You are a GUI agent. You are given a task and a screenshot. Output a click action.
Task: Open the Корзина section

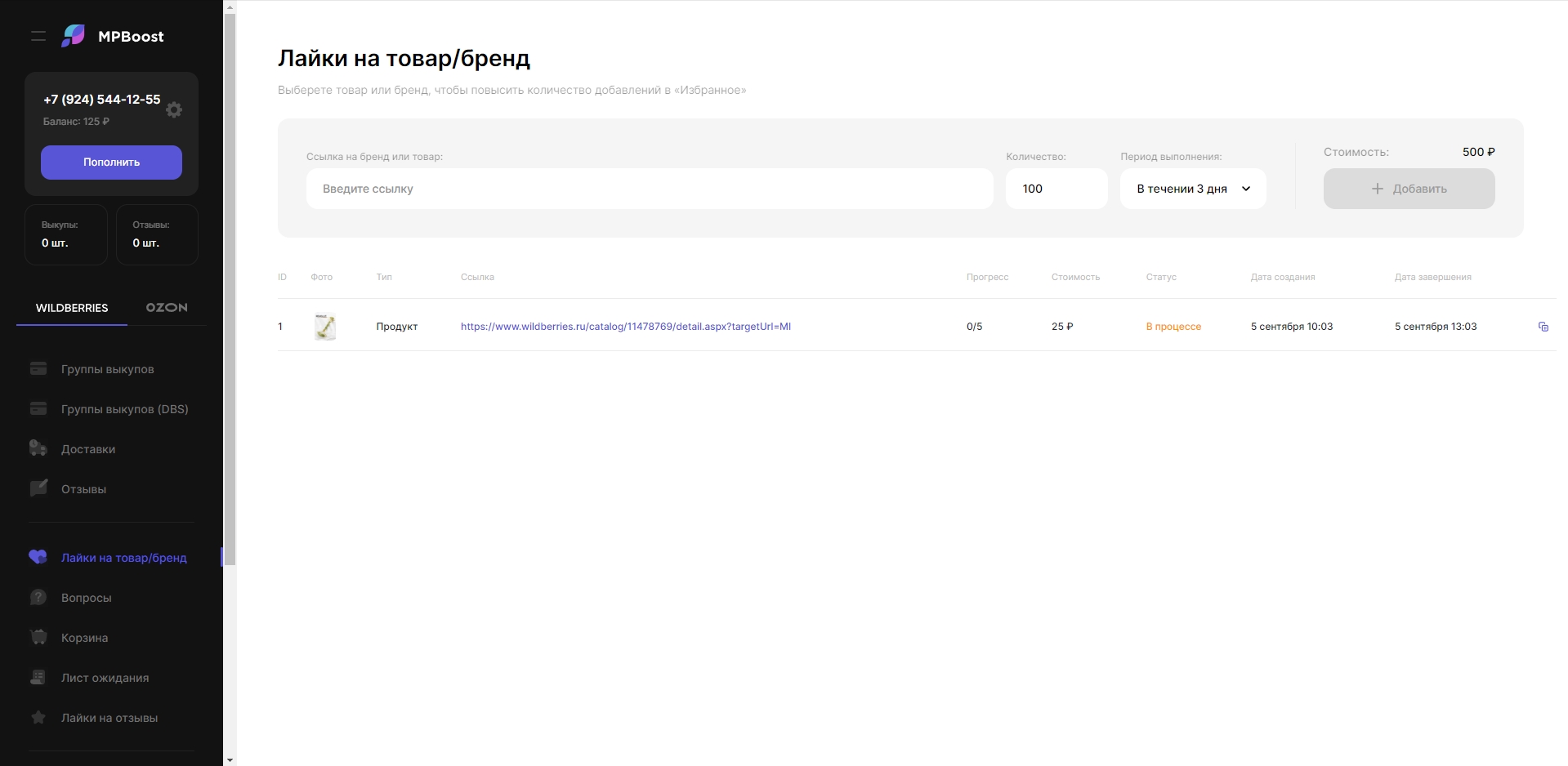(84, 638)
